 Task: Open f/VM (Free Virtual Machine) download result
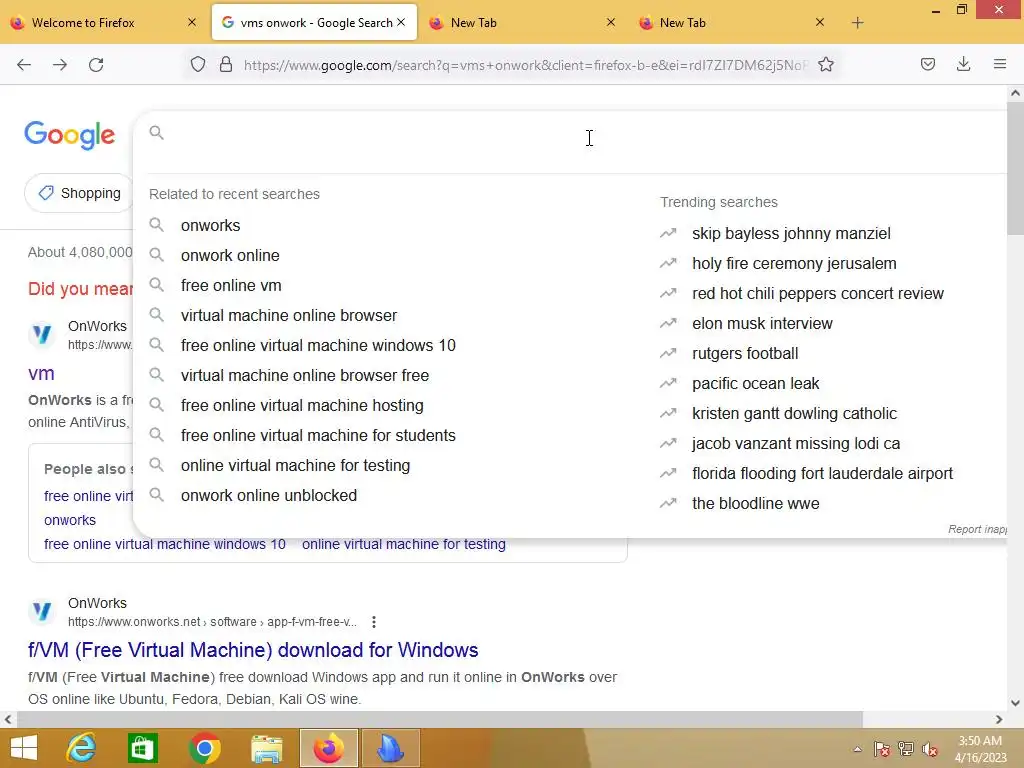point(253,650)
